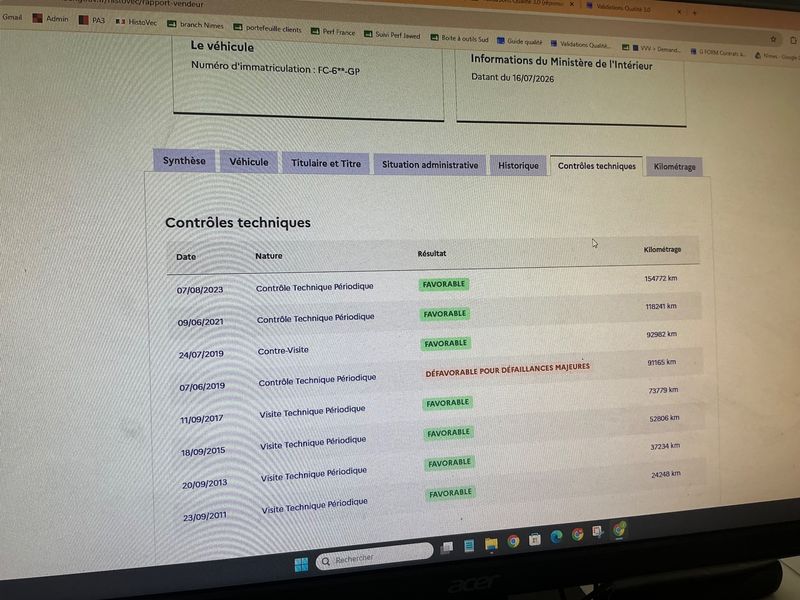The image size is (800, 600).
Task: Open the Kilométrage tab
Action: [x=674, y=167]
